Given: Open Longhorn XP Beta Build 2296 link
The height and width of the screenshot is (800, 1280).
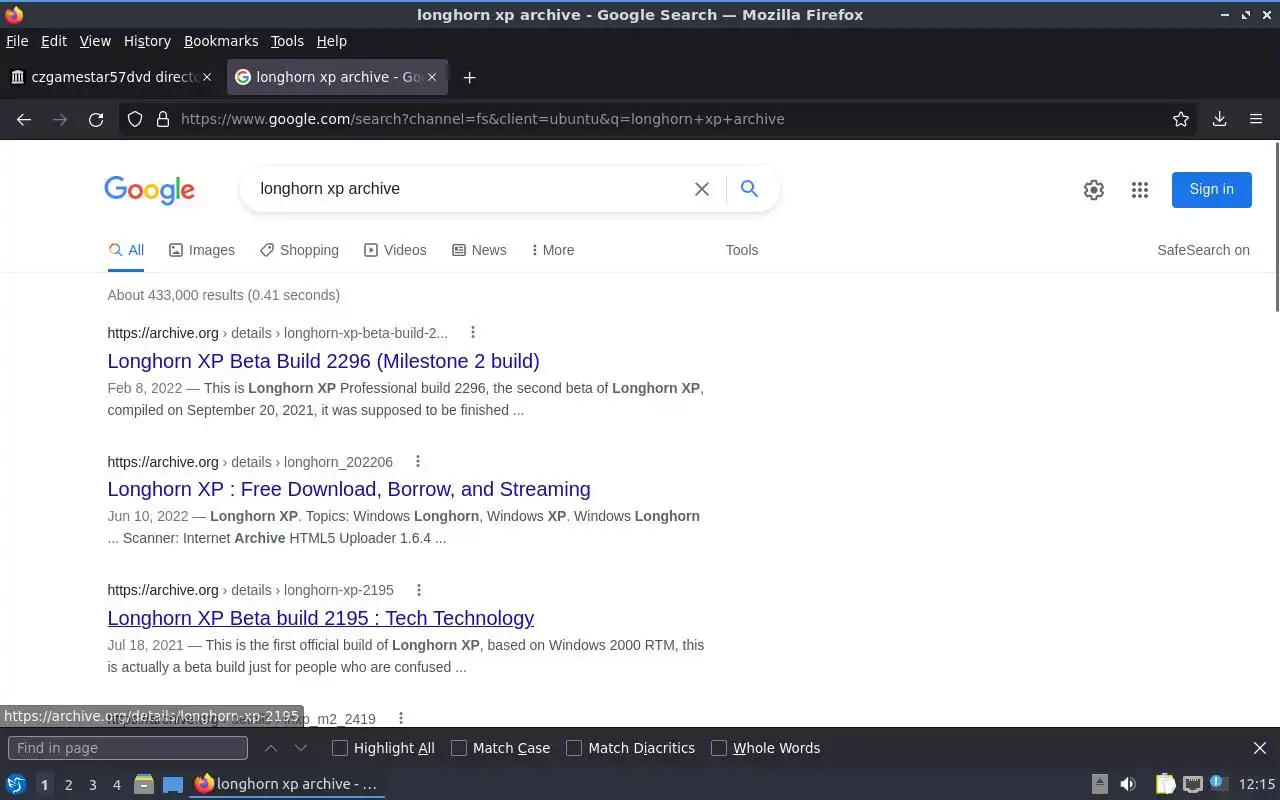Looking at the screenshot, I should (x=323, y=361).
